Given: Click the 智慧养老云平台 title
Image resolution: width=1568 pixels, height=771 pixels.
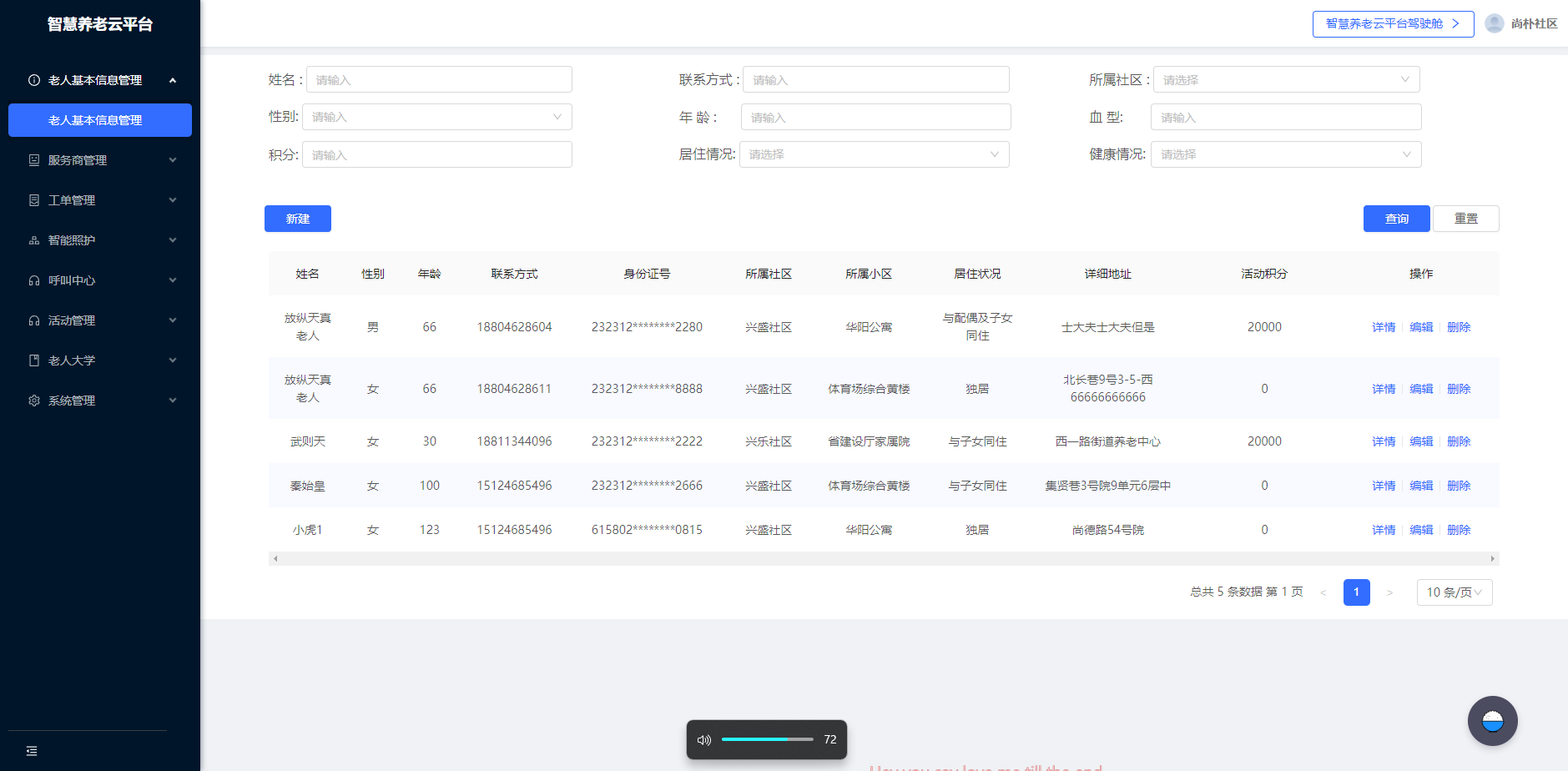Looking at the screenshot, I should click(100, 24).
